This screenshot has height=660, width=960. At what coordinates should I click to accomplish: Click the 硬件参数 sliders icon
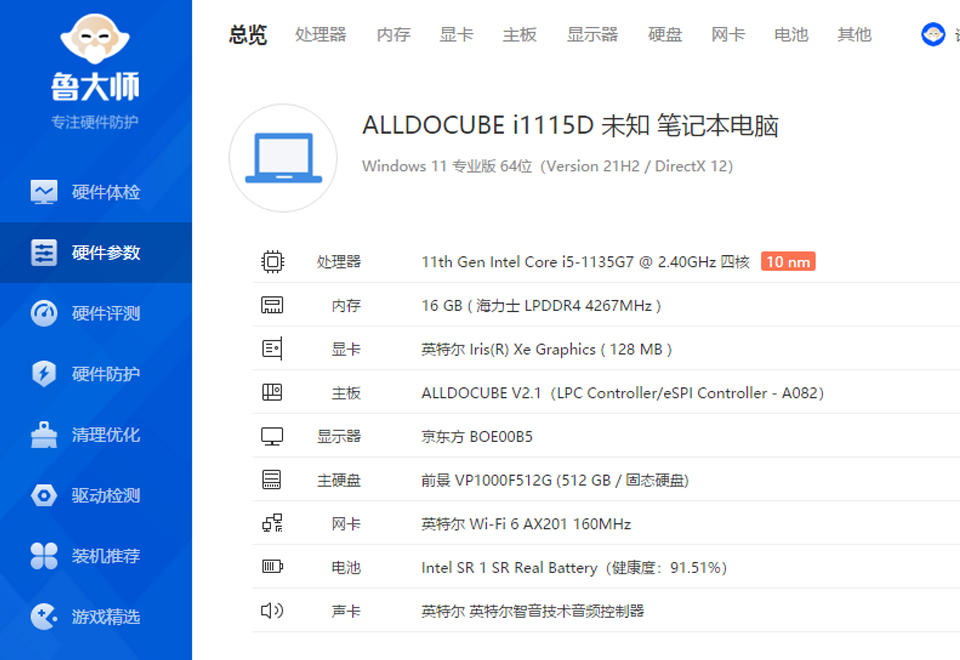(x=44, y=253)
